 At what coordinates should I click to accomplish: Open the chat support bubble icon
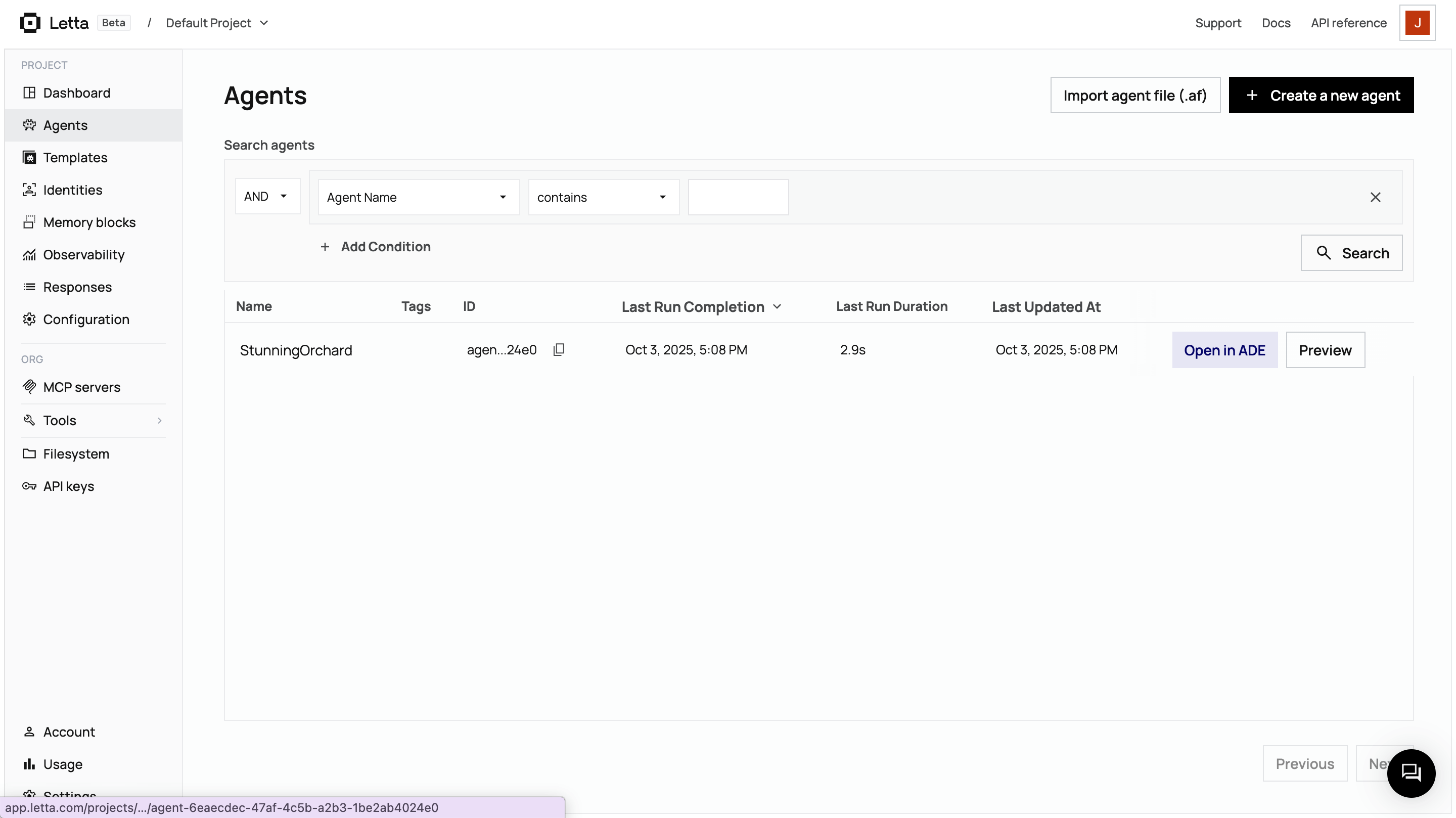[1411, 773]
